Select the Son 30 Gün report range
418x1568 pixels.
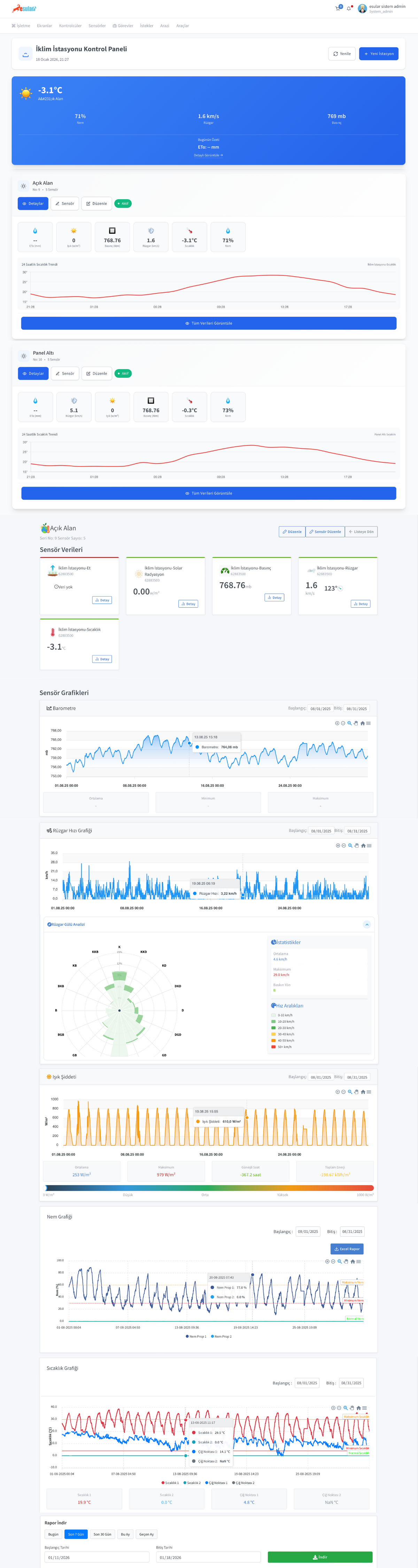click(102, 1534)
